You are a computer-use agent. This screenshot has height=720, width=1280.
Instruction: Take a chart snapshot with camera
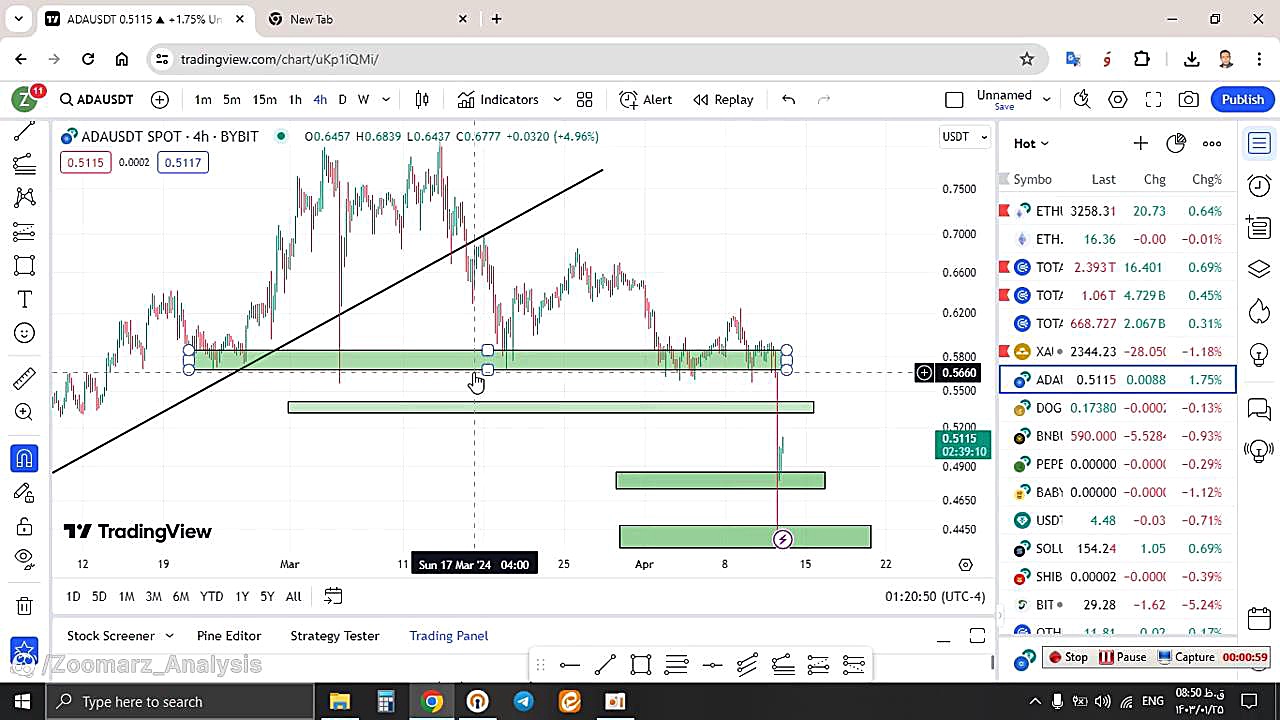(1189, 99)
